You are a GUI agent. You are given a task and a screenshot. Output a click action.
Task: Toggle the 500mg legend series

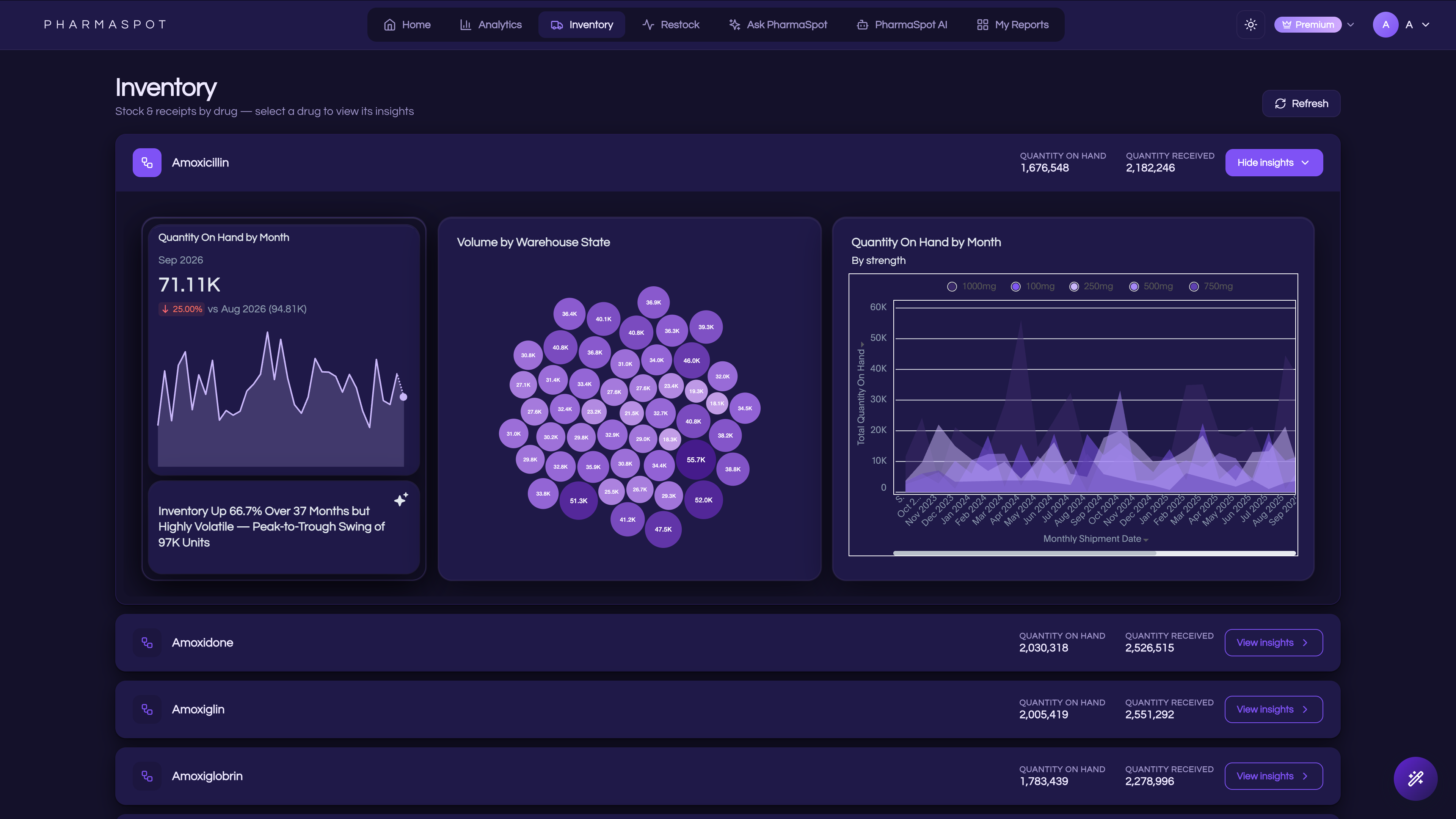pyautogui.click(x=1151, y=286)
